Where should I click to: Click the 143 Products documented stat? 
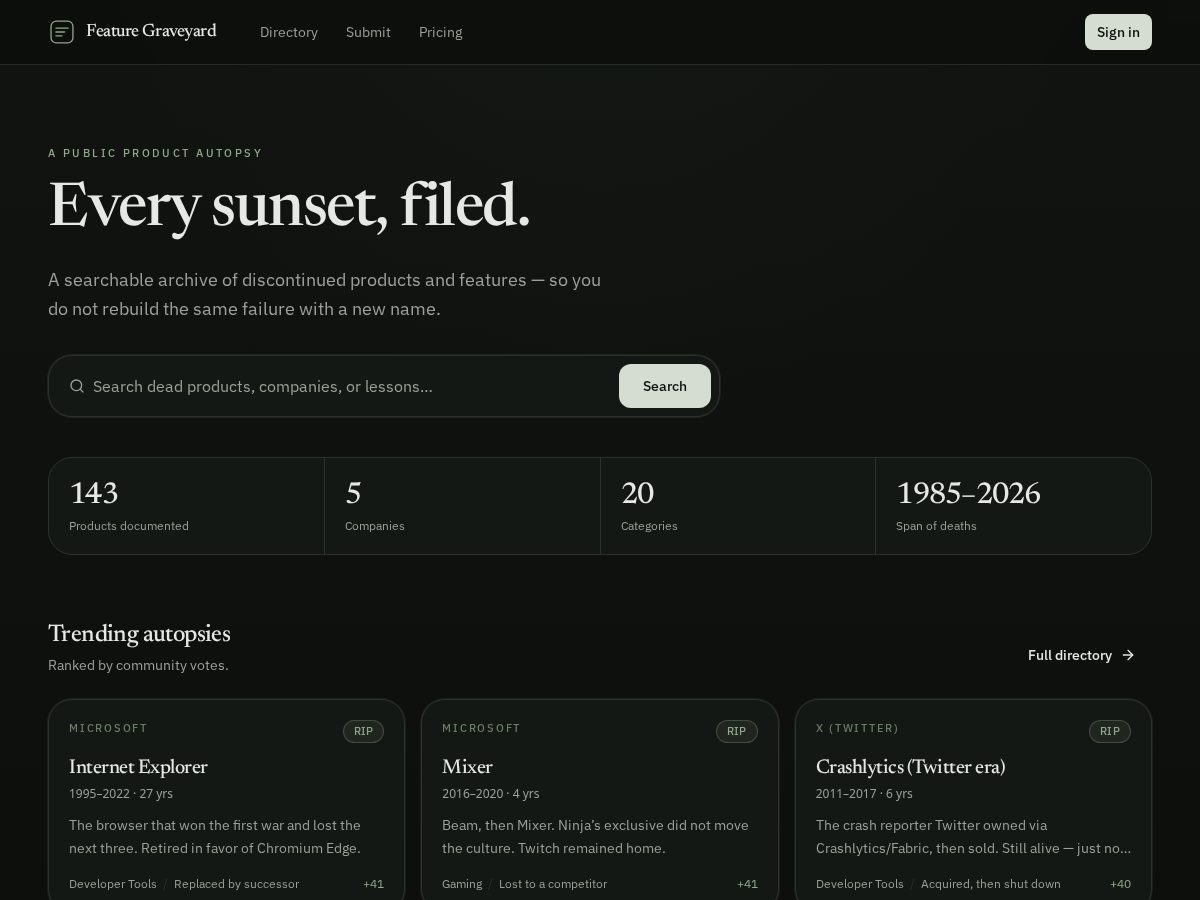(x=186, y=506)
